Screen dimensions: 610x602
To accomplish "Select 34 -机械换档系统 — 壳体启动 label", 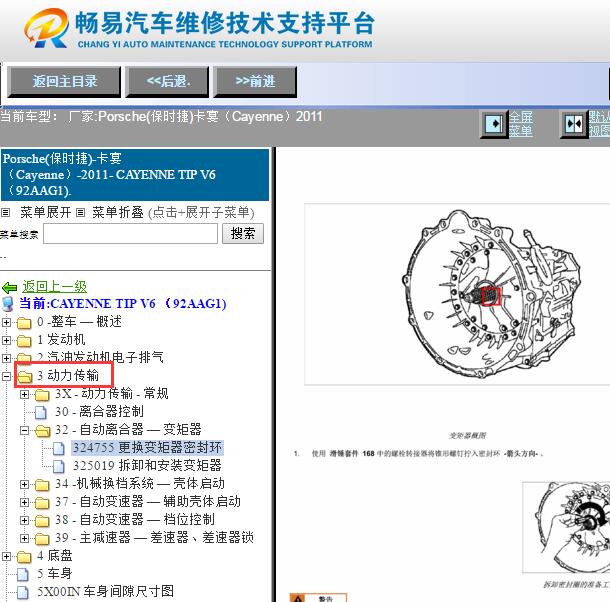I will click(x=140, y=483).
